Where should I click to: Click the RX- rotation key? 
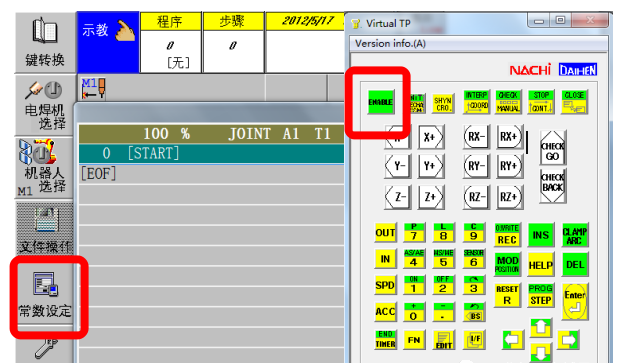tap(476, 137)
